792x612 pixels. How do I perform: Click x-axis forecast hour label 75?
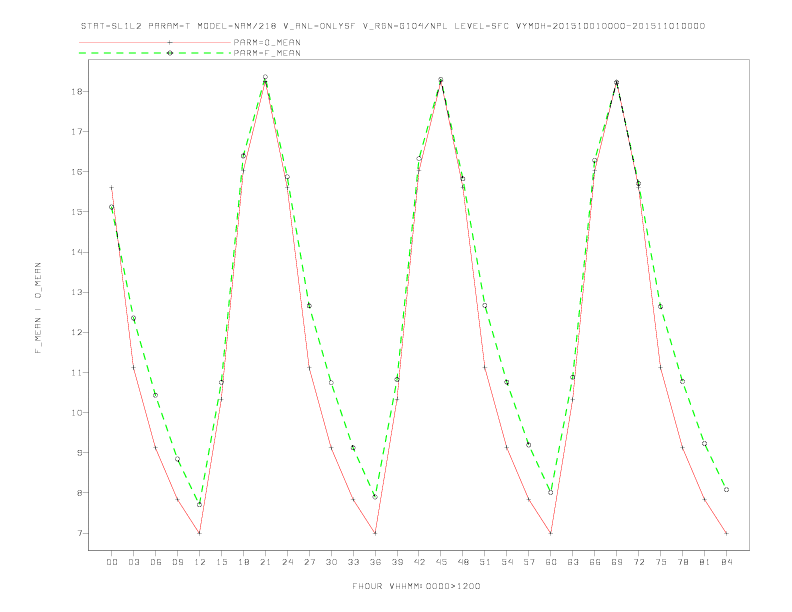[661, 562]
